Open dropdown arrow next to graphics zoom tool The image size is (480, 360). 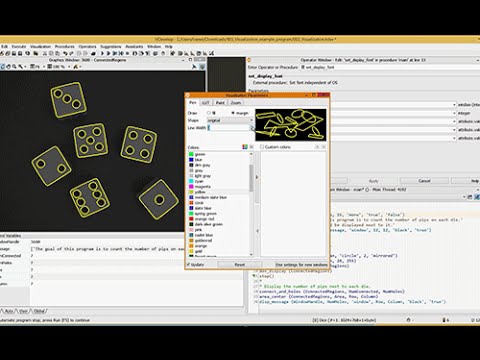(x=25, y=67)
